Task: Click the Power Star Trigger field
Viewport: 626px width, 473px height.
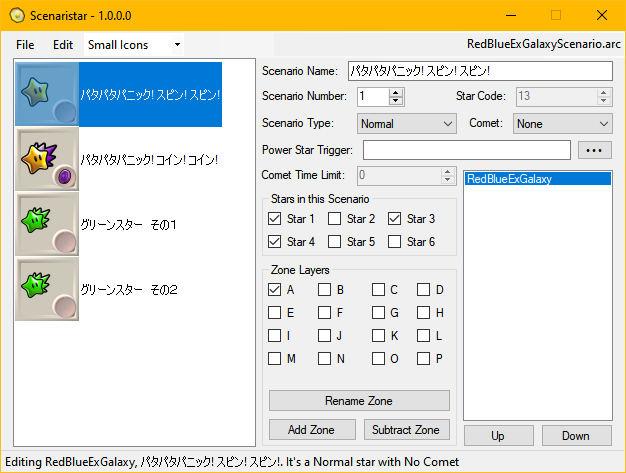Action: point(466,150)
